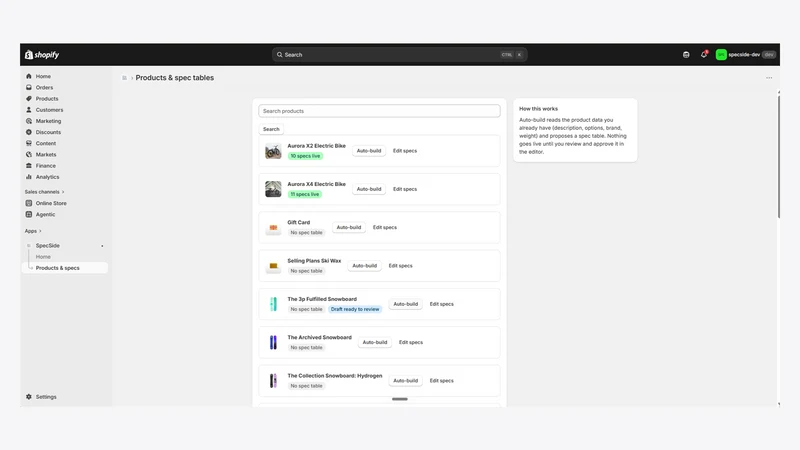Click Aurora X4 Electric Bike thumbnail
Viewport: 800px width, 450px height.
[273, 189]
